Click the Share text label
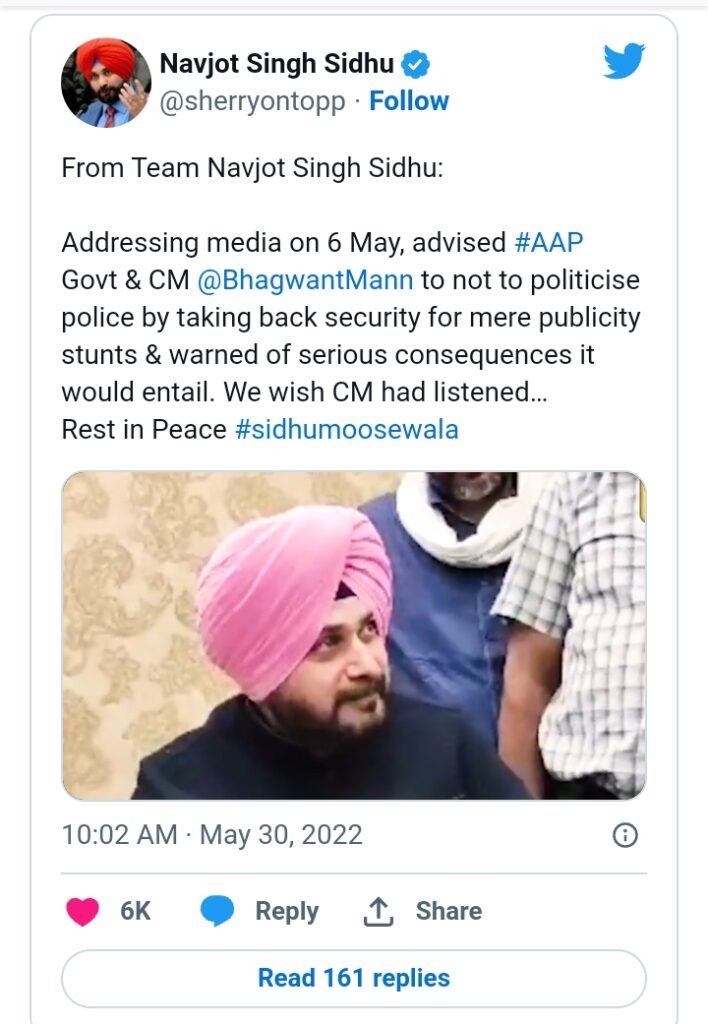 point(449,911)
